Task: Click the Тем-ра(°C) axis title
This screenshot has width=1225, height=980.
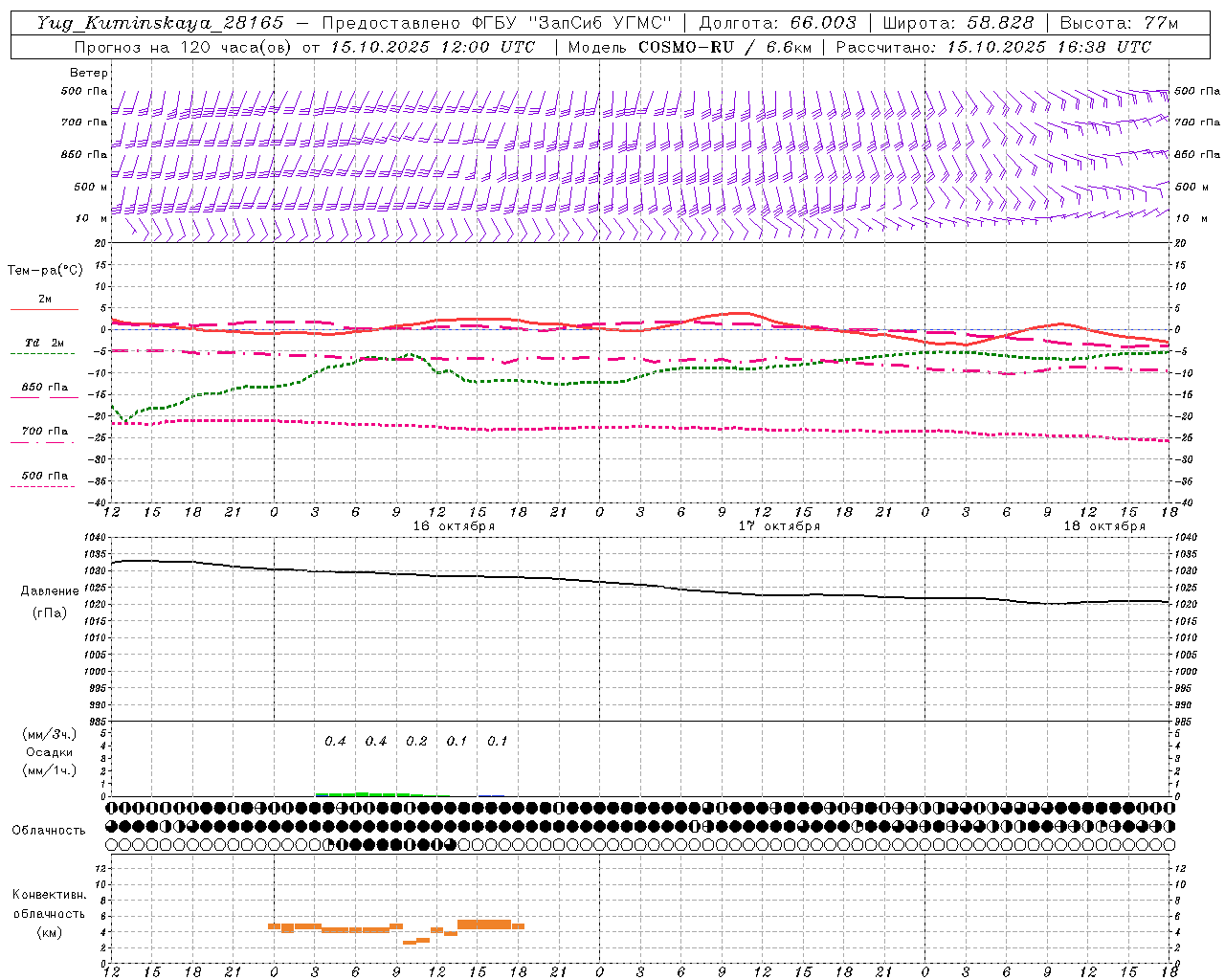Action: [45, 271]
